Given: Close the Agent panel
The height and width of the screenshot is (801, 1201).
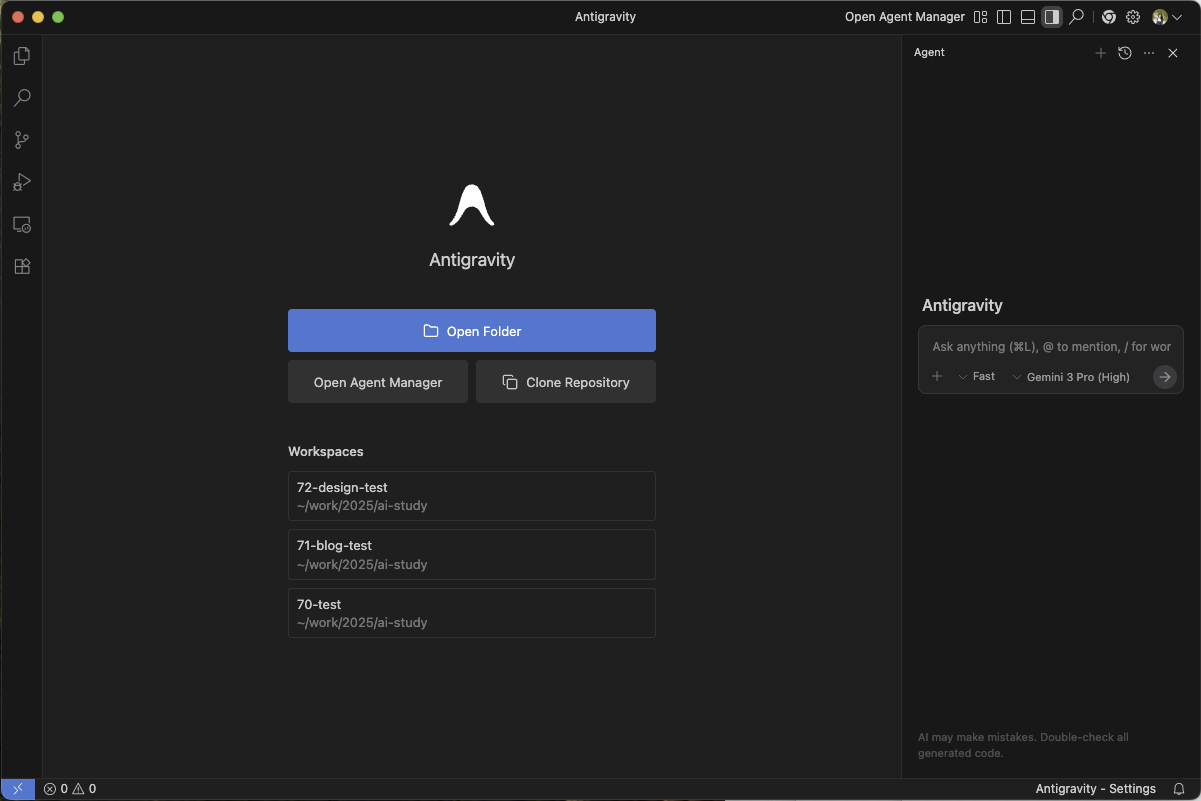Looking at the screenshot, I should [x=1173, y=53].
